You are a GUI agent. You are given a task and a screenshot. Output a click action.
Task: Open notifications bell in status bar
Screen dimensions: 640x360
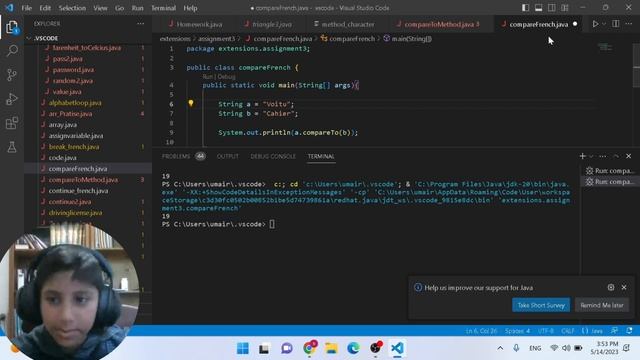tap(629, 331)
